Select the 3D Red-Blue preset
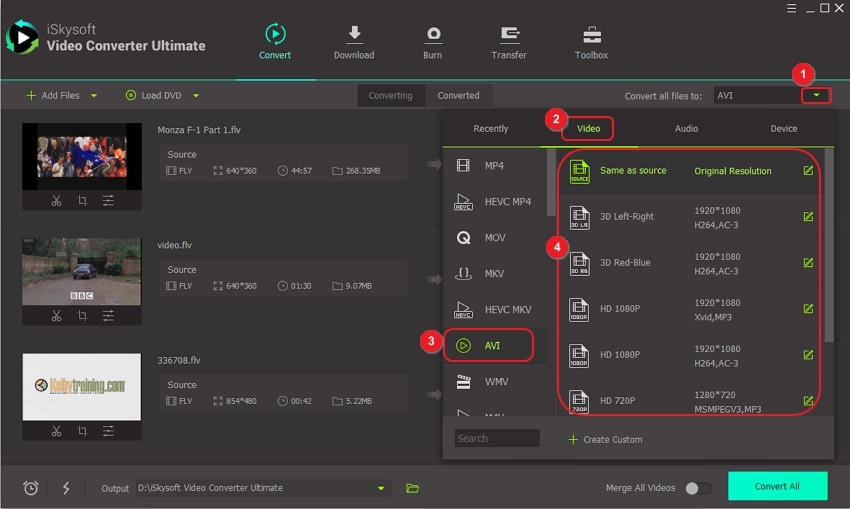The height and width of the screenshot is (509, 850). coord(690,263)
